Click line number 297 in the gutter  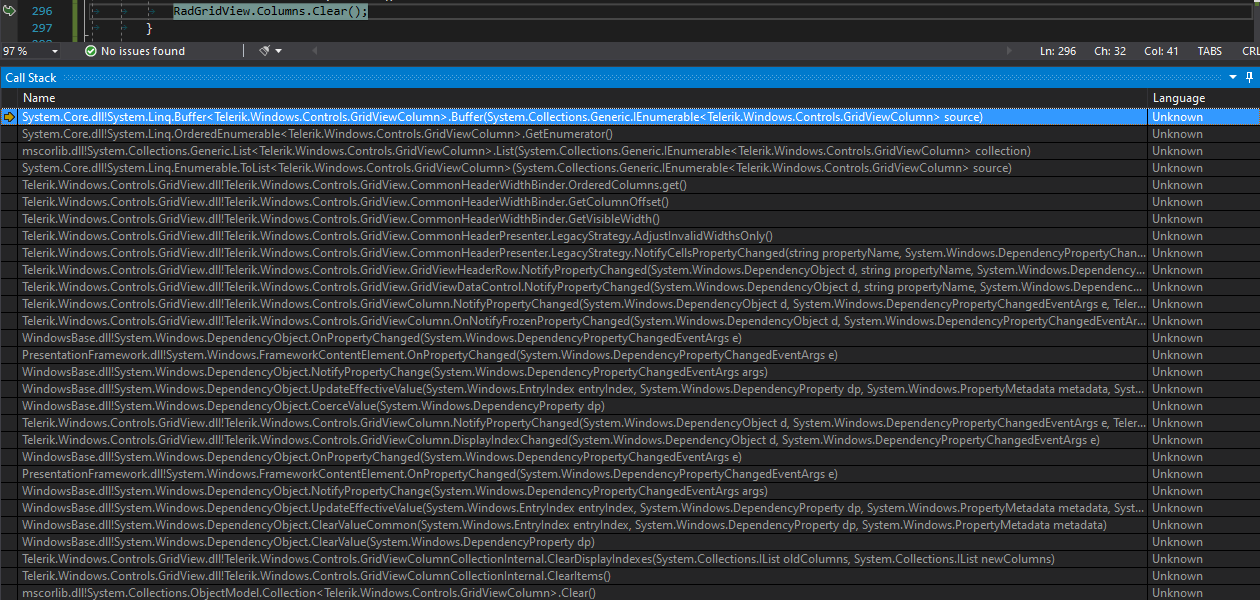pyautogui.click(x=42, y=28)
